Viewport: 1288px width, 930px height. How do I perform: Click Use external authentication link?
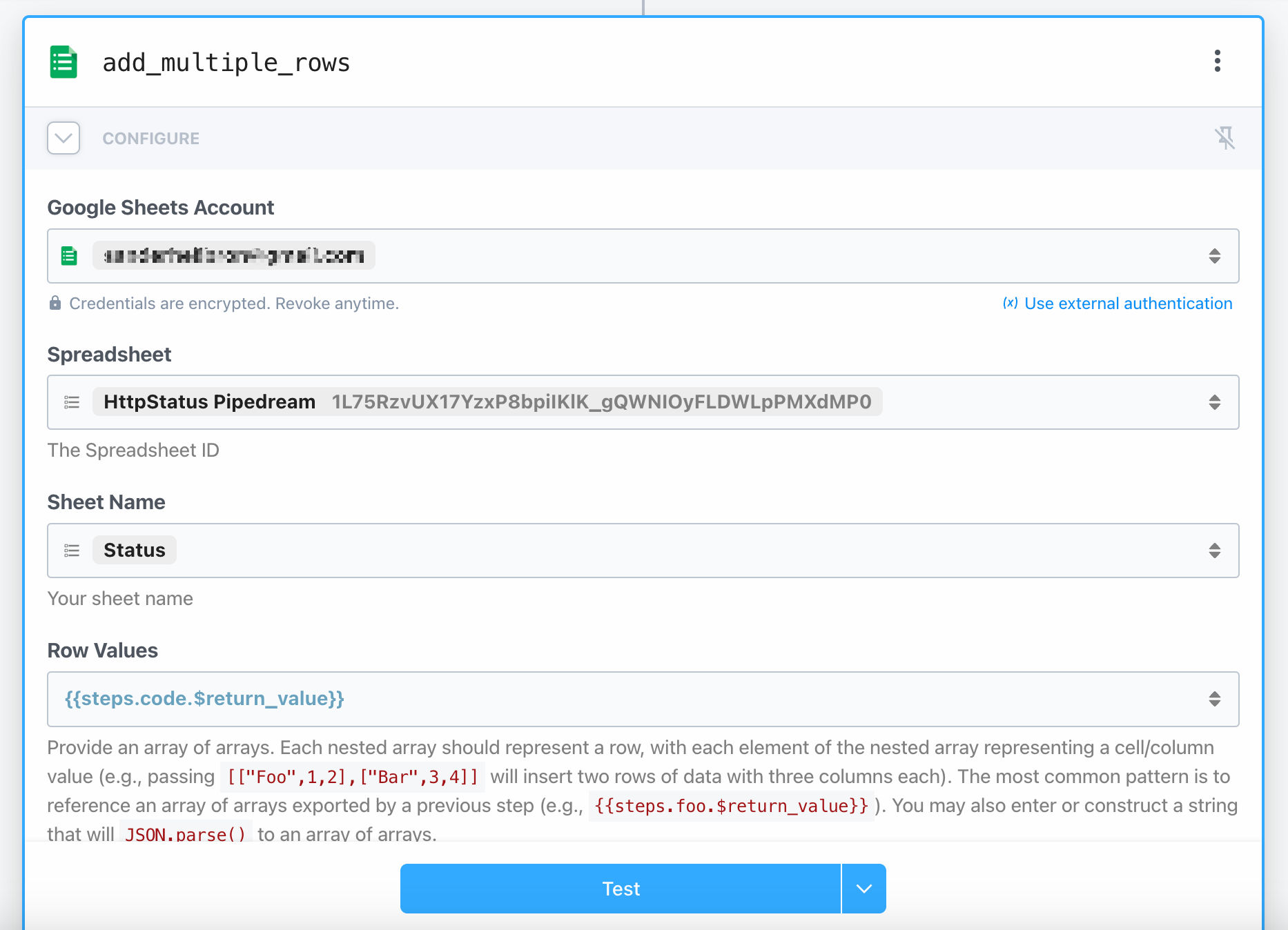1129,304
